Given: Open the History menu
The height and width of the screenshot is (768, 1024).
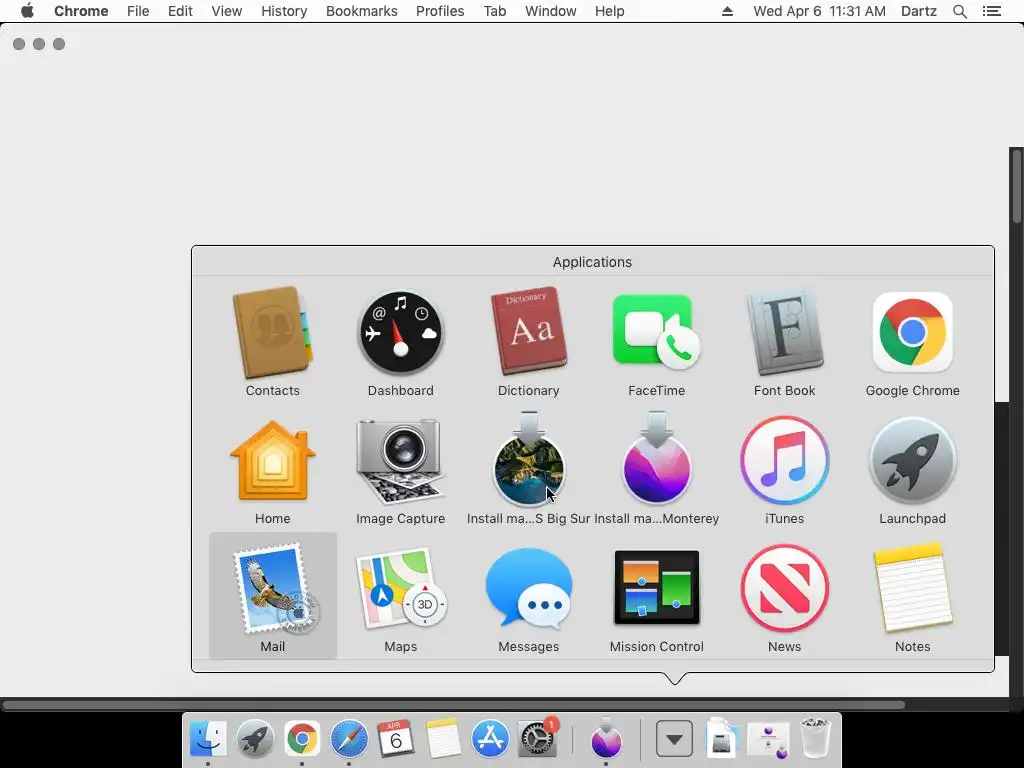Looking at the screenshot, I should (x=284, y=11).
